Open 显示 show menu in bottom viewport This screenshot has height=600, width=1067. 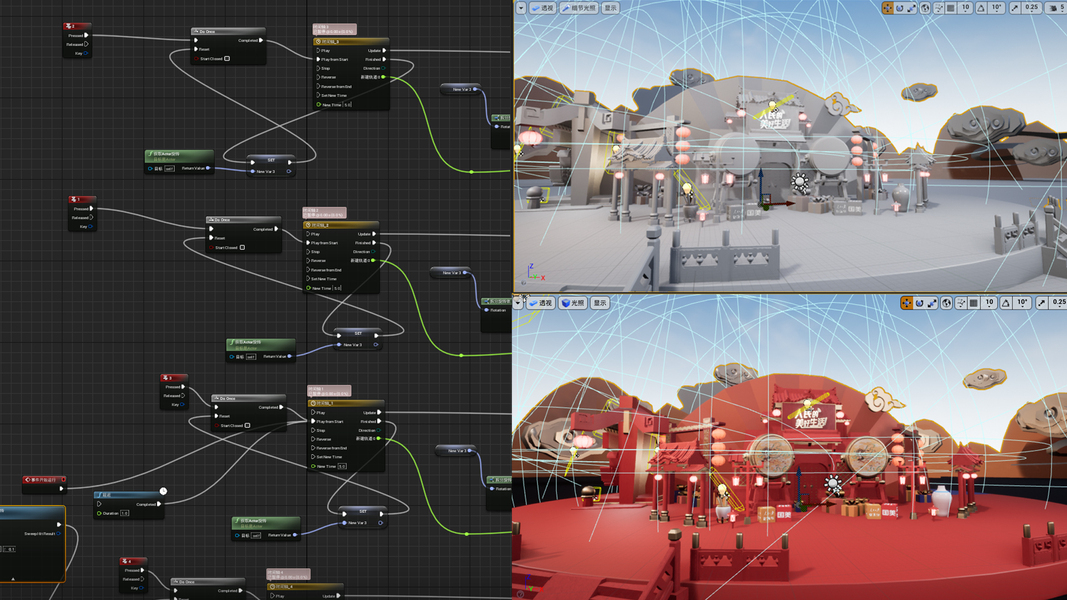600,303
